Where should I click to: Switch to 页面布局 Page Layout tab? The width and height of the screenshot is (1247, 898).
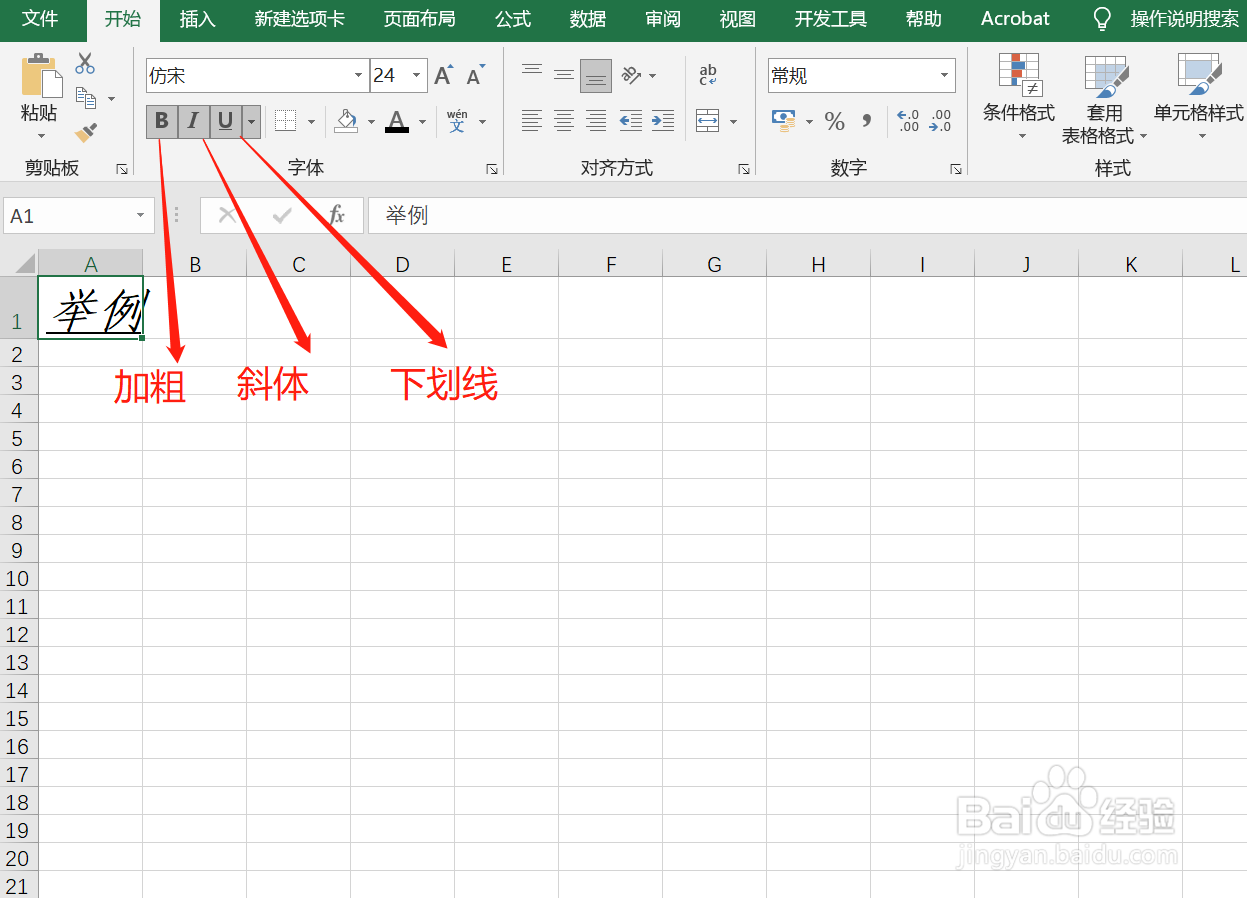click(419, 19)
